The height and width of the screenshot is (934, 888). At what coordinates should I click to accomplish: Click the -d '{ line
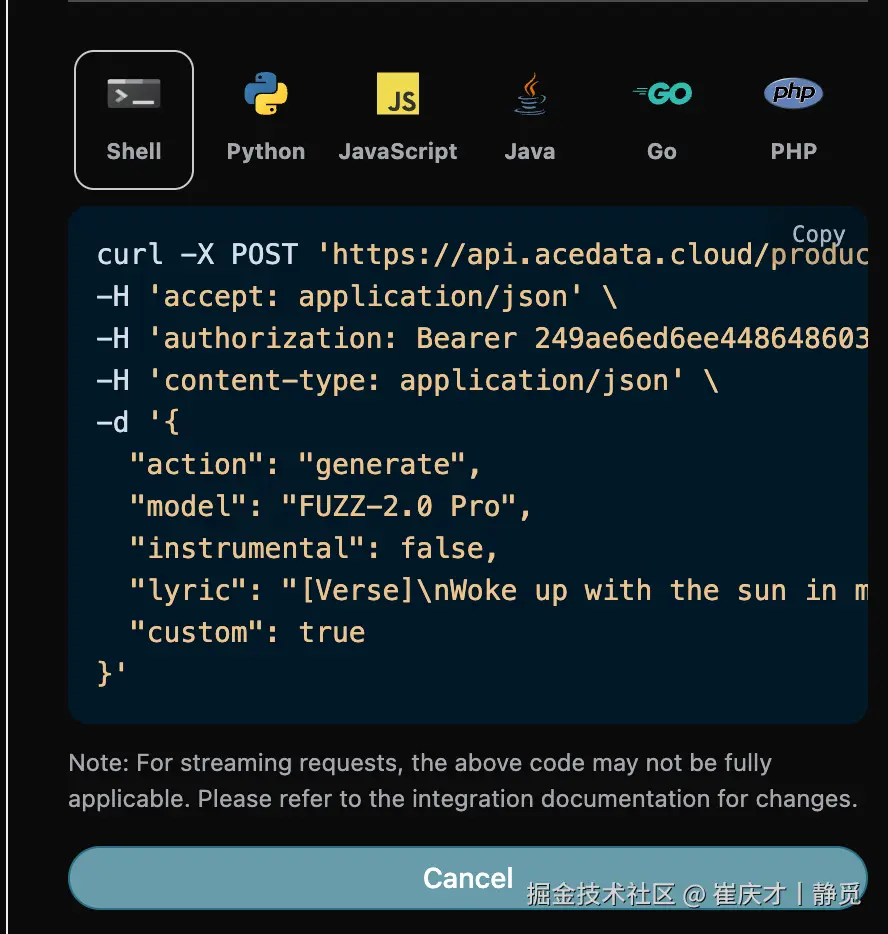pos(138,422)
